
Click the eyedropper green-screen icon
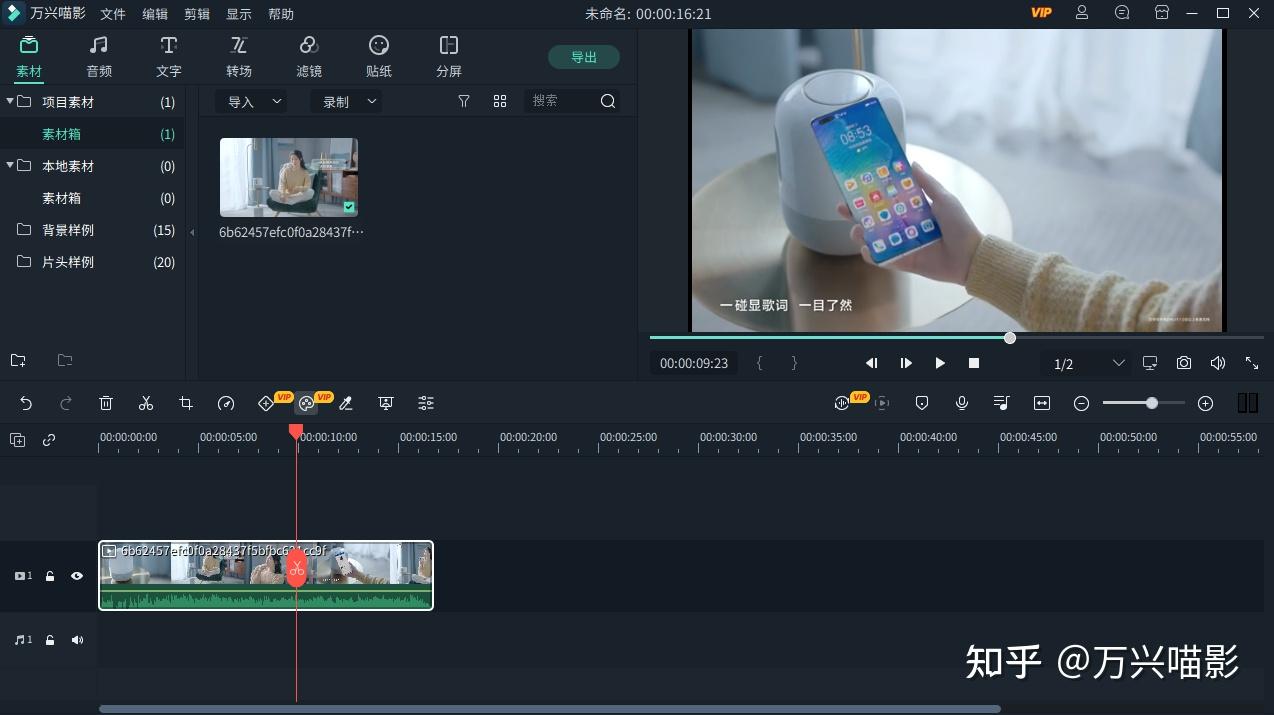346,403
